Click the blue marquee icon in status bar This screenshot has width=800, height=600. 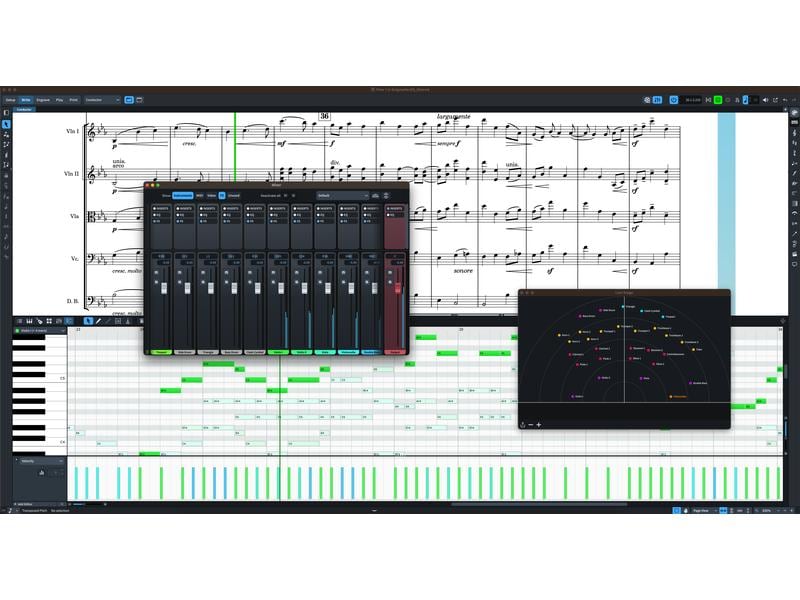click(677, 510)
